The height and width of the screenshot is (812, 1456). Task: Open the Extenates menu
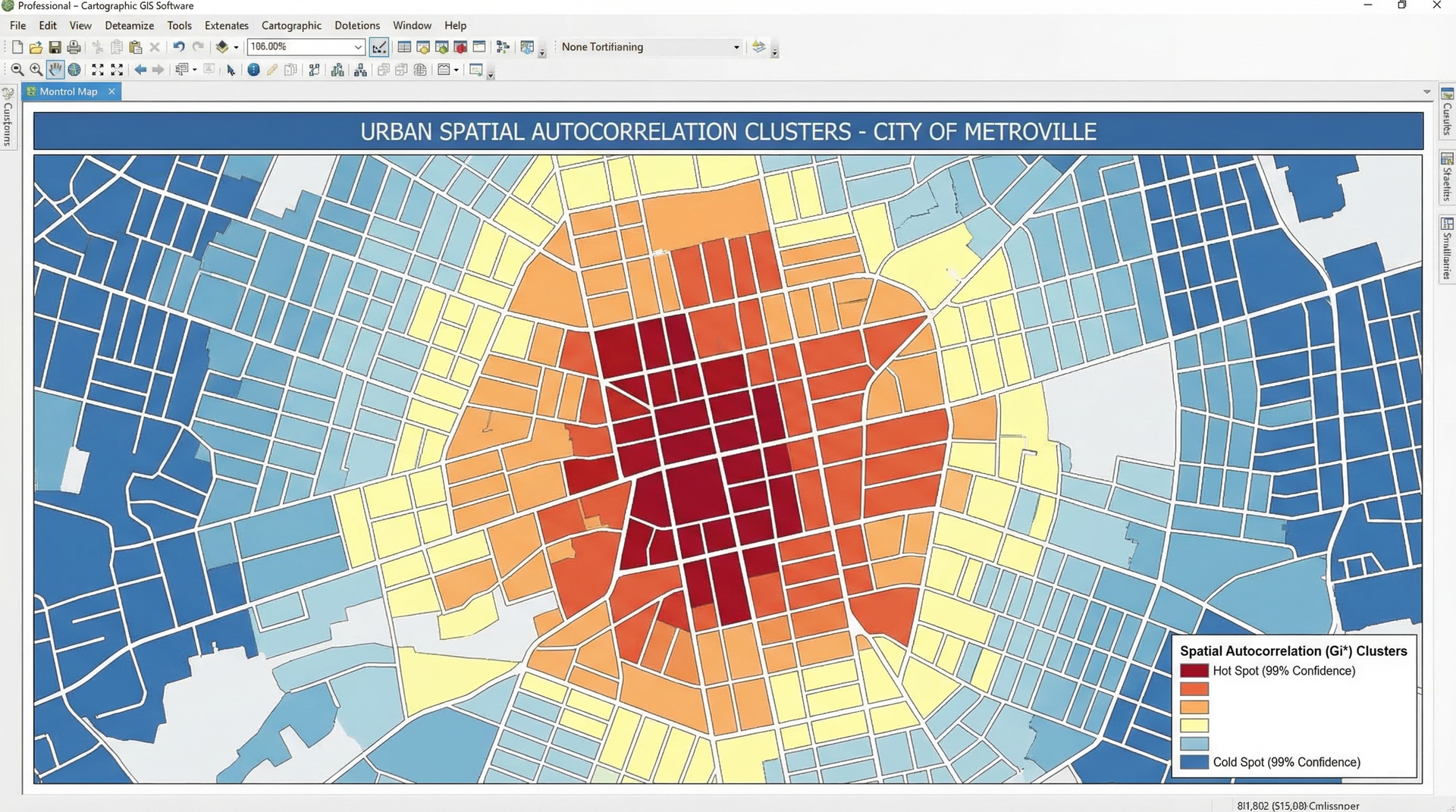[227, 25]
